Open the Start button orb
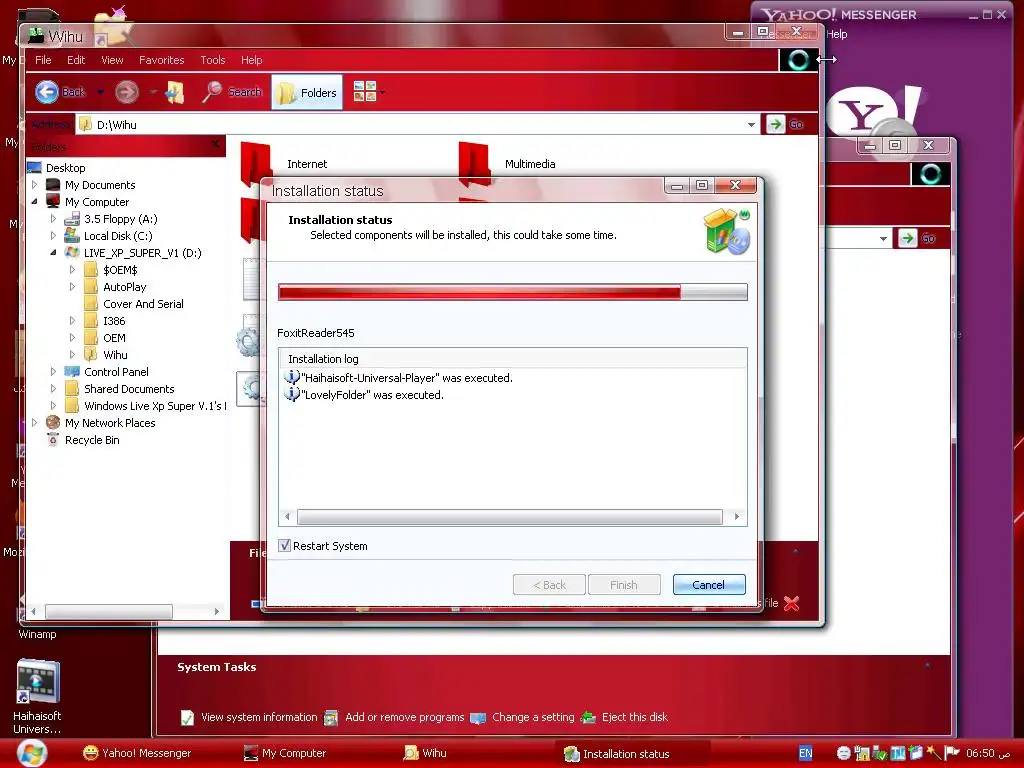The width and height of the screenshot is (1024, 768). click(31, 753)
